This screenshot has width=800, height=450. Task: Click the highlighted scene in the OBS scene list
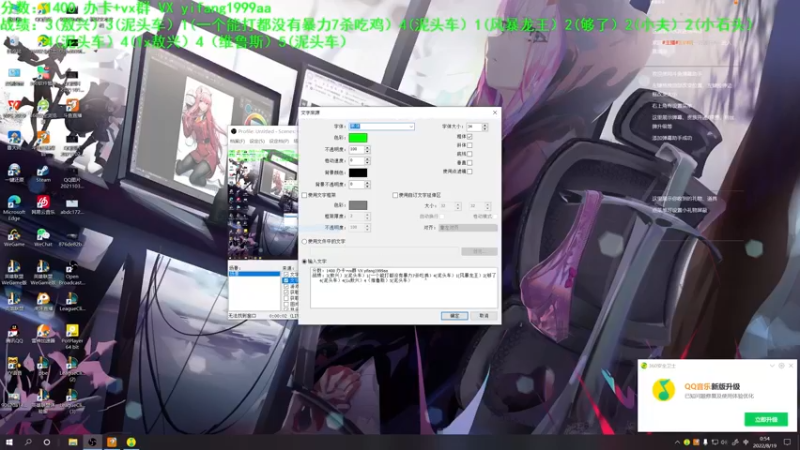pyautogui.click(x=254, y=274)
